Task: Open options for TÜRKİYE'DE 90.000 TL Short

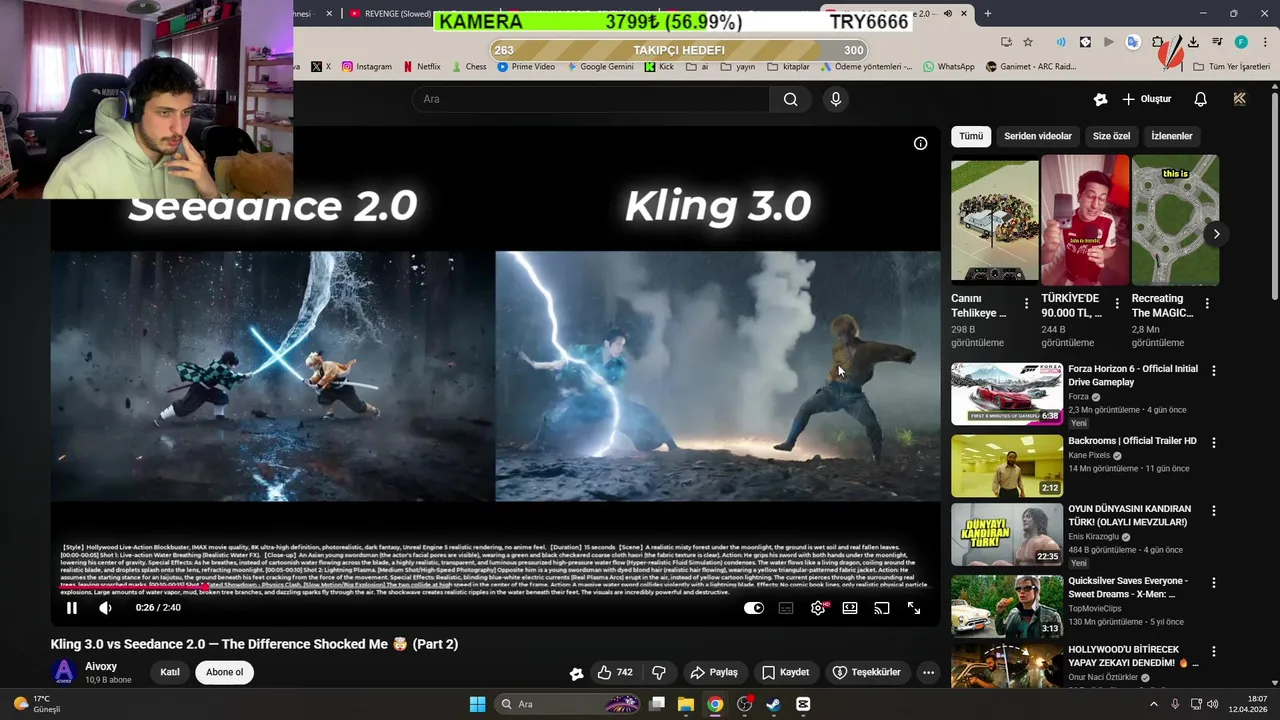Action: [x=1116, y=303]
